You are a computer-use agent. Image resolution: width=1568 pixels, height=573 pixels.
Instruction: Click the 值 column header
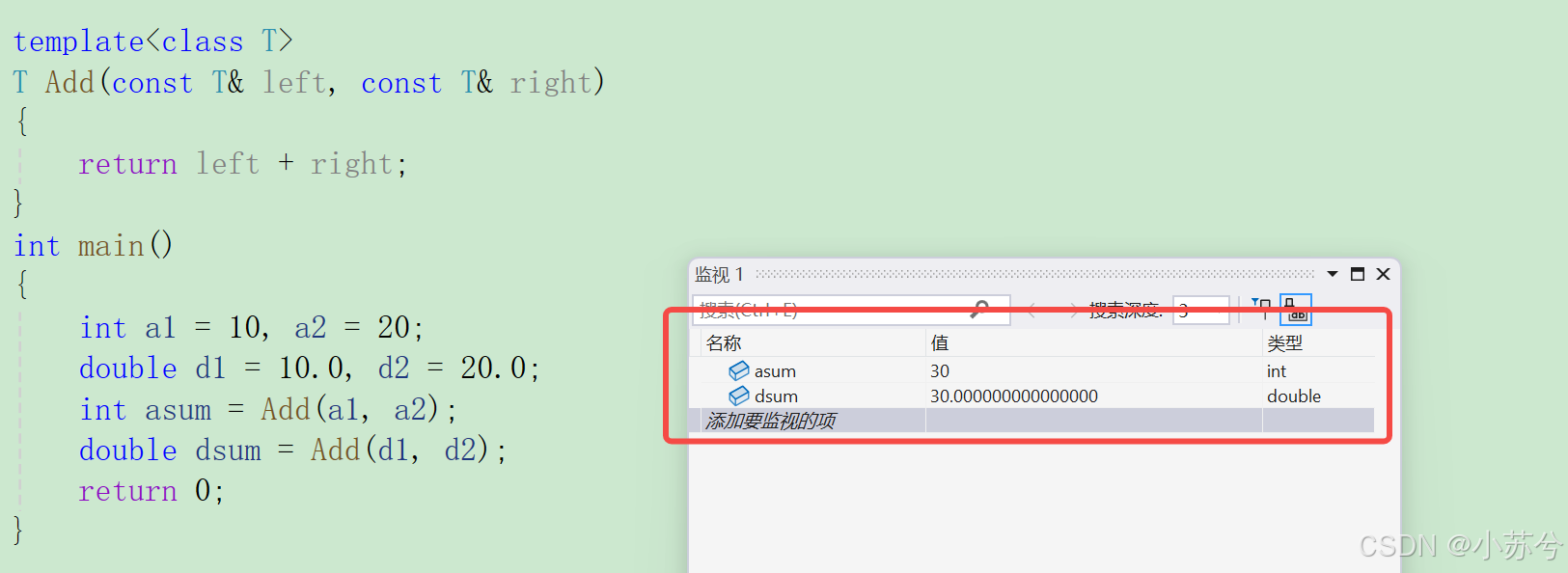[x=939, y=342]
